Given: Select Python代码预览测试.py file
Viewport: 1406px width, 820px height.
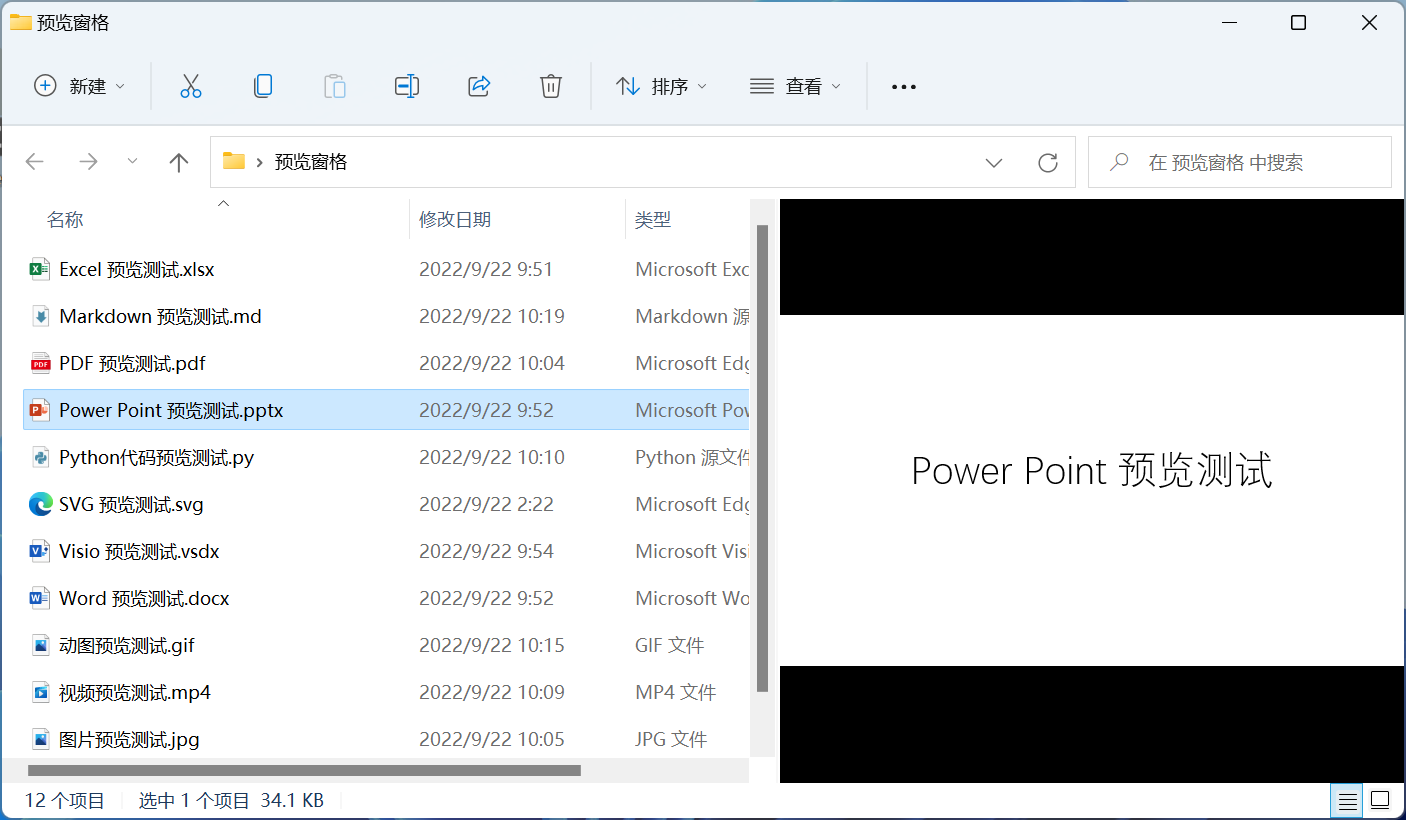Looking at the screenshot, I should (x=156, y=457).
